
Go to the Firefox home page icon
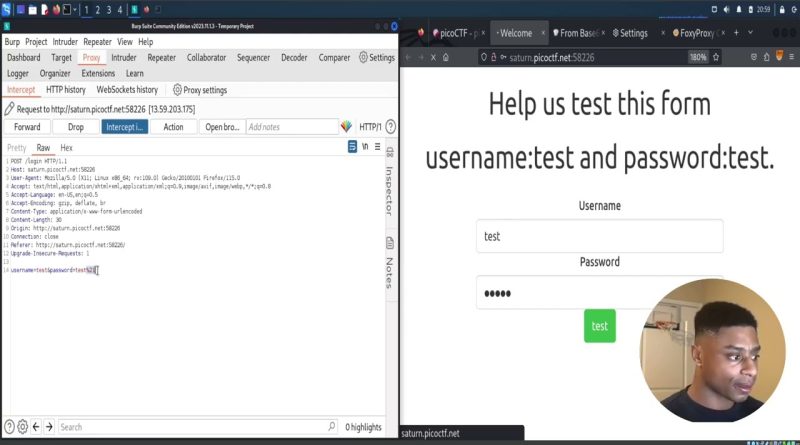(x=446, y=57)
